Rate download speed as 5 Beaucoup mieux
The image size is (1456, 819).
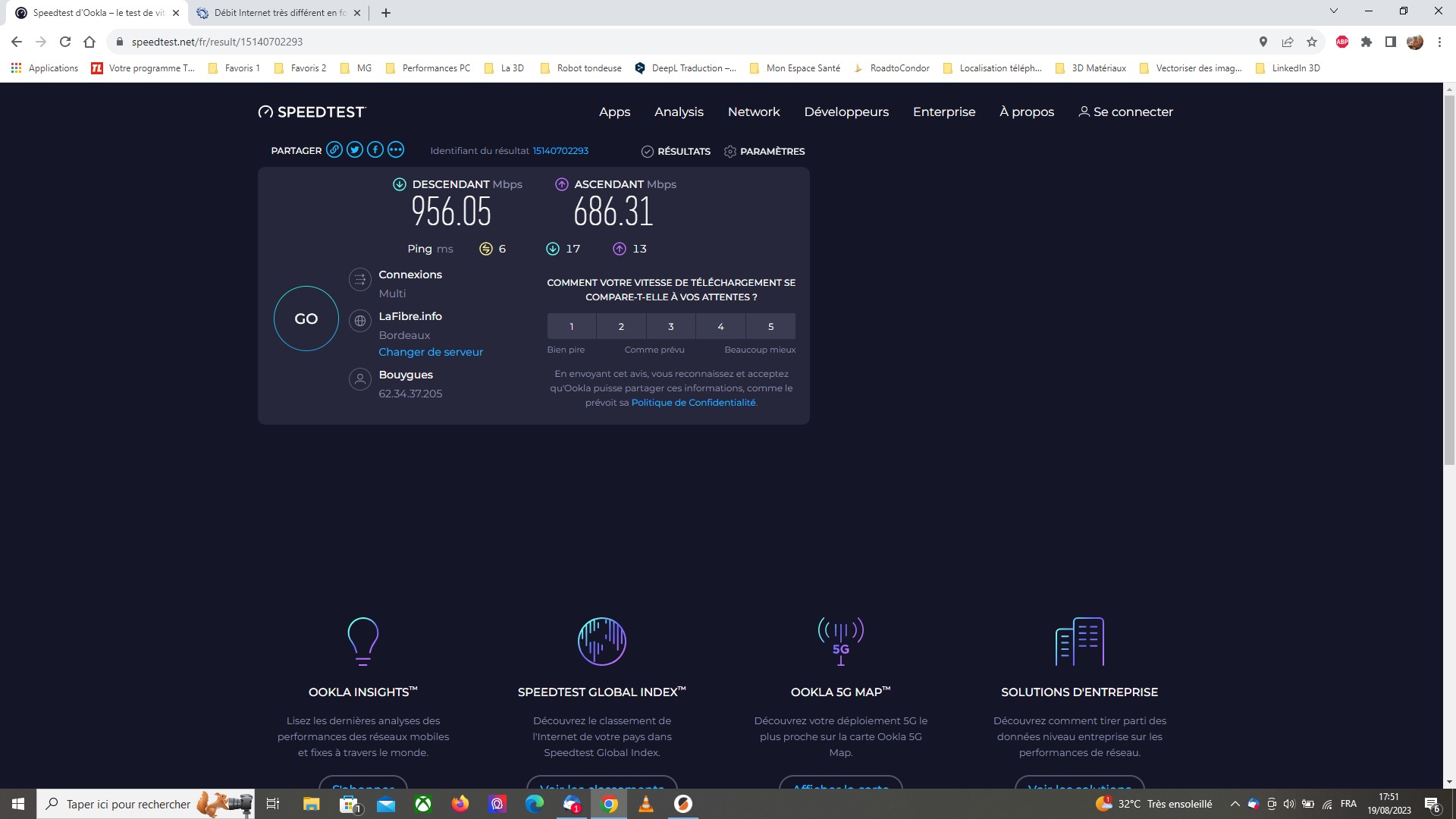771,326
